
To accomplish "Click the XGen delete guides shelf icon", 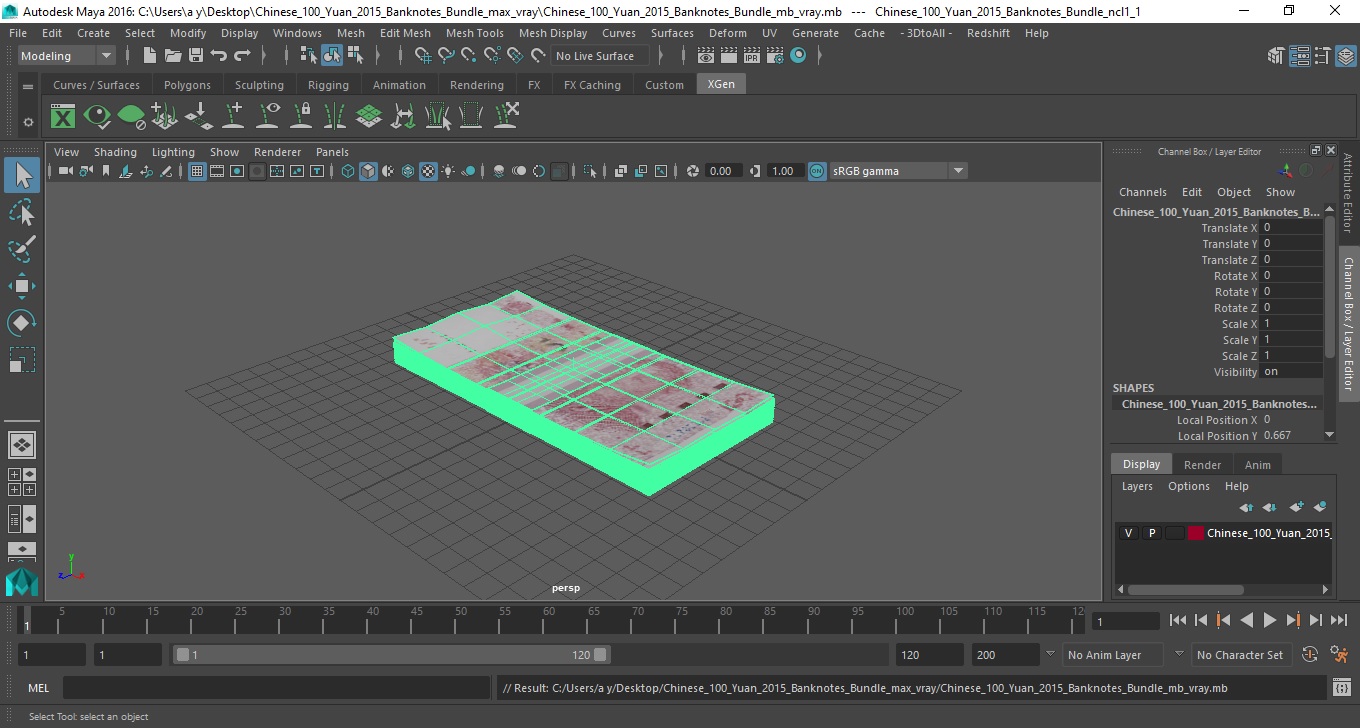I will coord(506,117).
